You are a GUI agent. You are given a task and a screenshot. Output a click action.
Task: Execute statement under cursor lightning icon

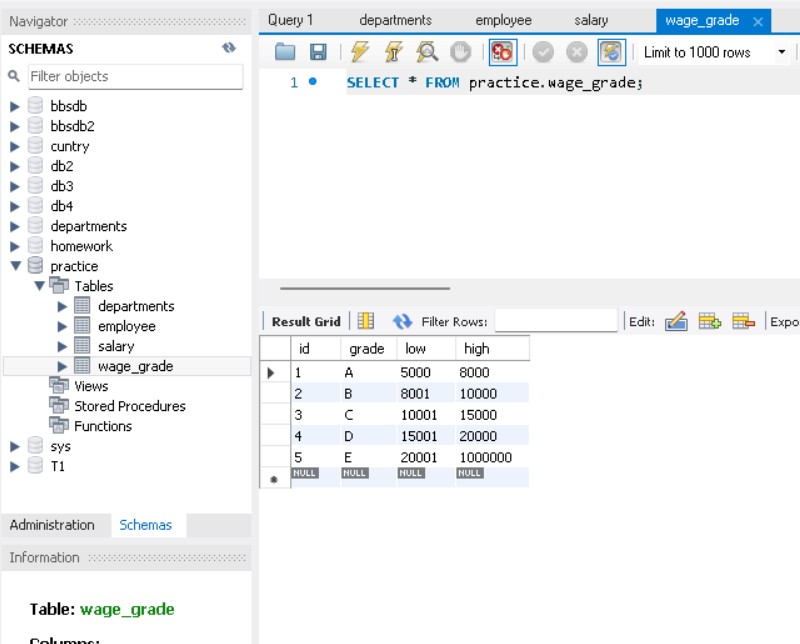pos(393,52)
